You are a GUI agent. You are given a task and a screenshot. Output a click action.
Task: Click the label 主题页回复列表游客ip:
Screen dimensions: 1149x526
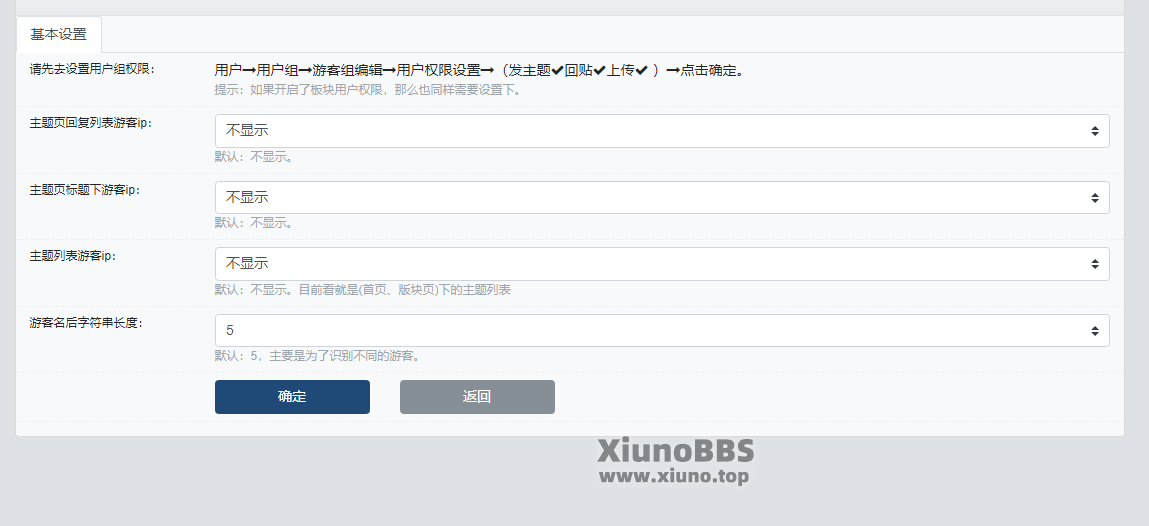[92, 123]
